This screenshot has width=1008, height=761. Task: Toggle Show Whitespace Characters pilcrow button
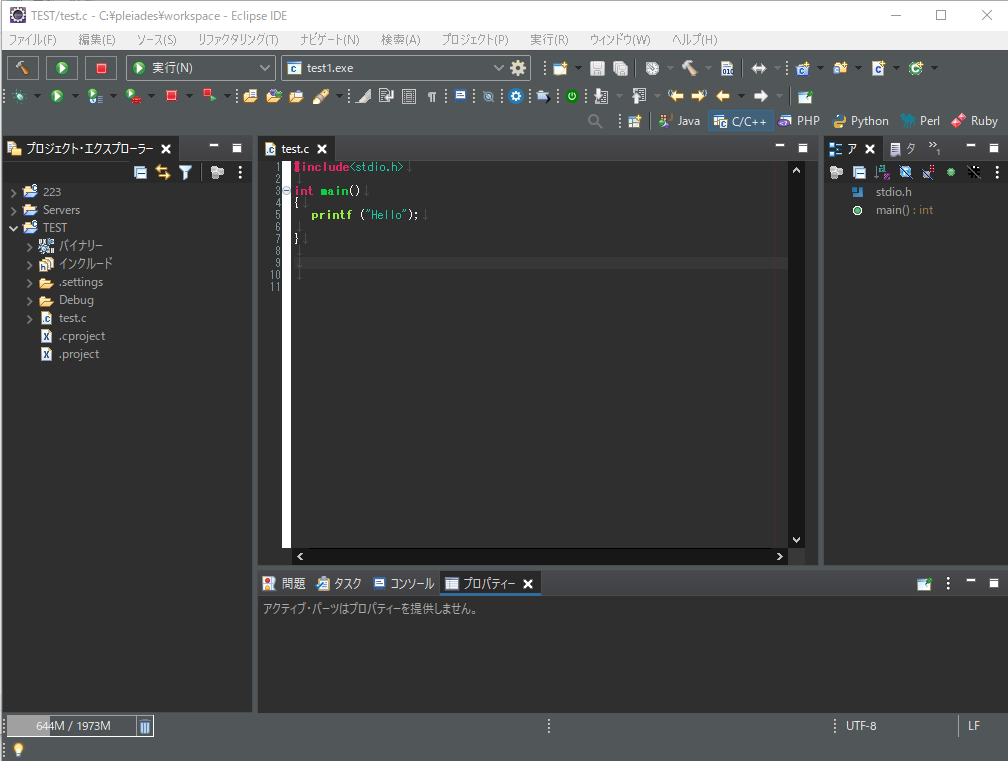pos(432,96)
